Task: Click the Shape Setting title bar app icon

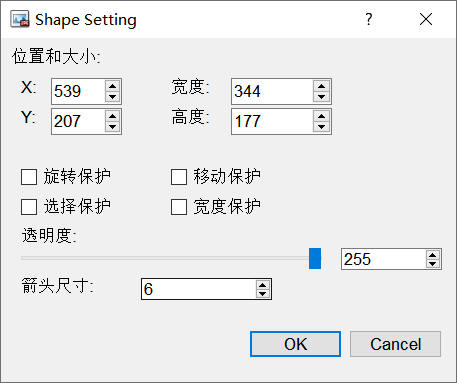Action: (20, 19)
